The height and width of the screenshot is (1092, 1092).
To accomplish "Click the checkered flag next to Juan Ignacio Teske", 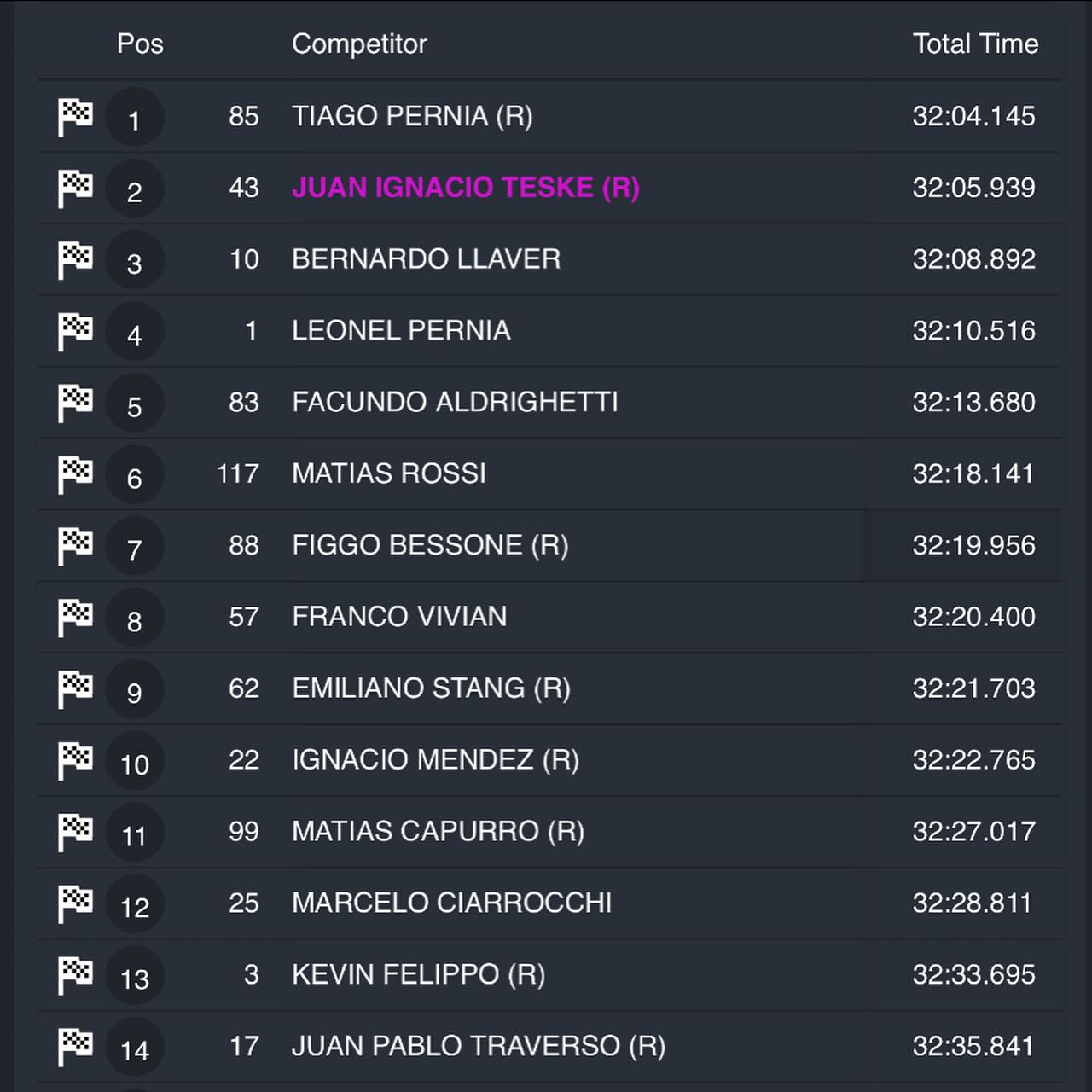I will (x=75, y=189).
